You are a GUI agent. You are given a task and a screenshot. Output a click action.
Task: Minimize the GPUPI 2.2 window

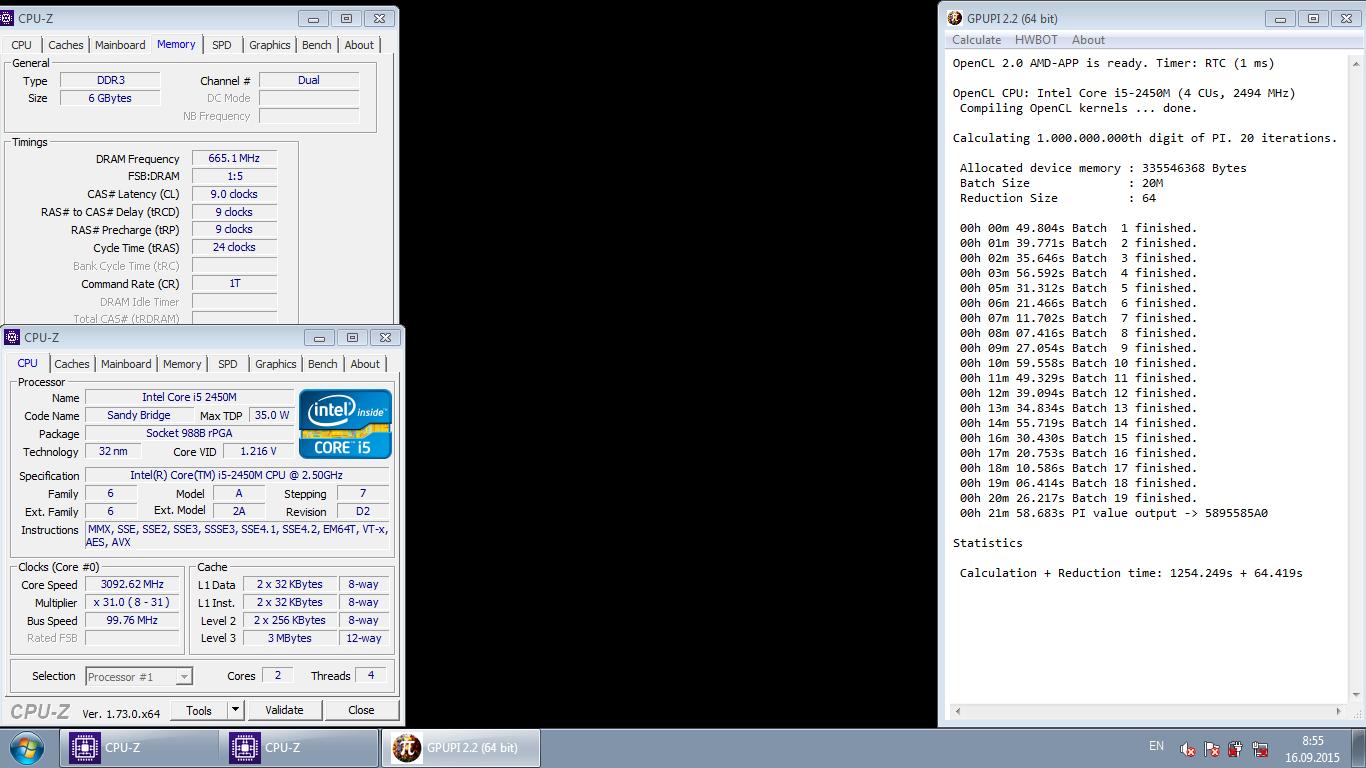click(x=1279, y=18)
